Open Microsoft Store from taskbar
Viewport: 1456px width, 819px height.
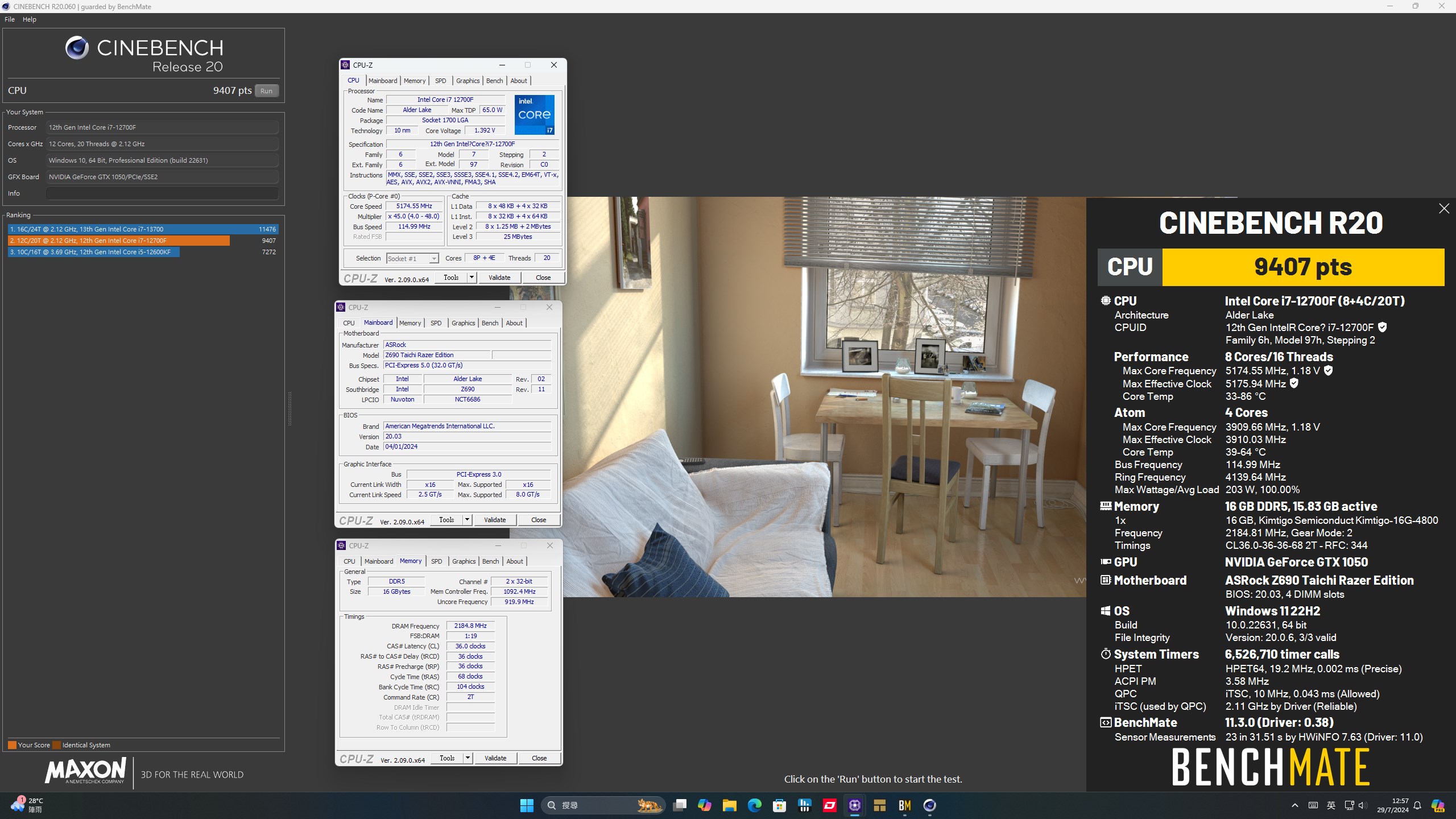click(x=780, y=805)
